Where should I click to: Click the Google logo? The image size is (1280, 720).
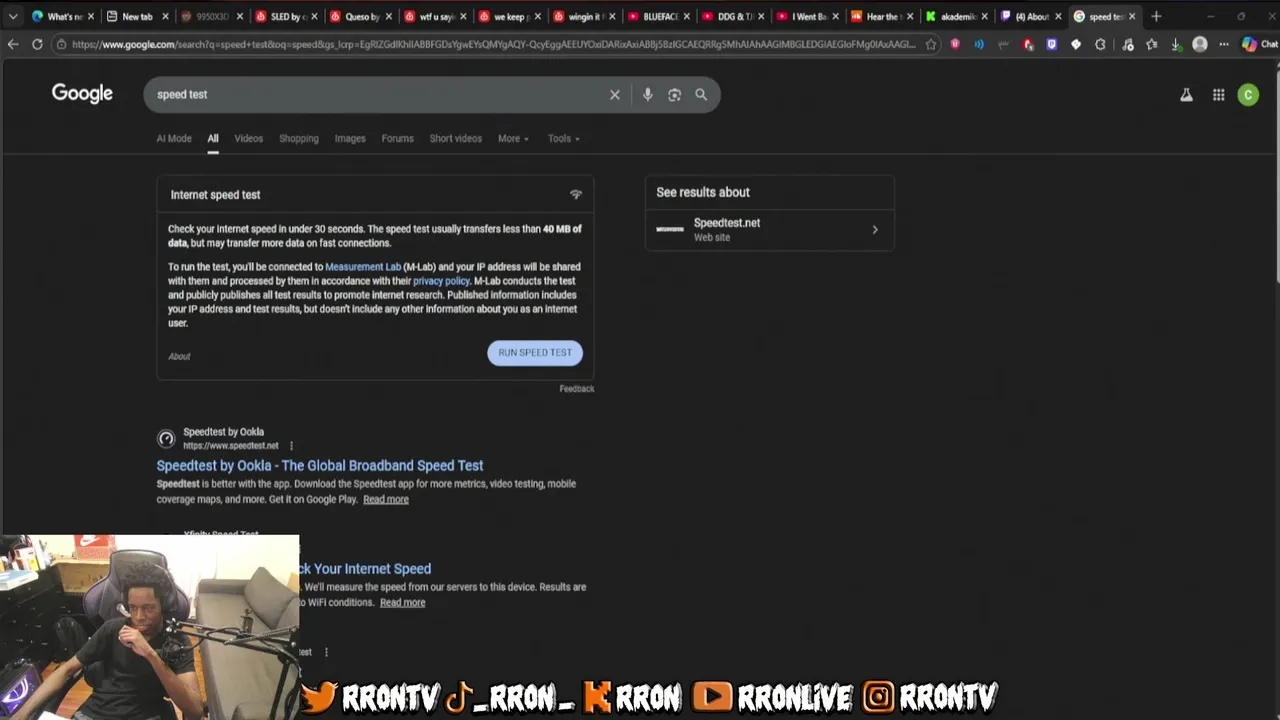pos(82,93)
